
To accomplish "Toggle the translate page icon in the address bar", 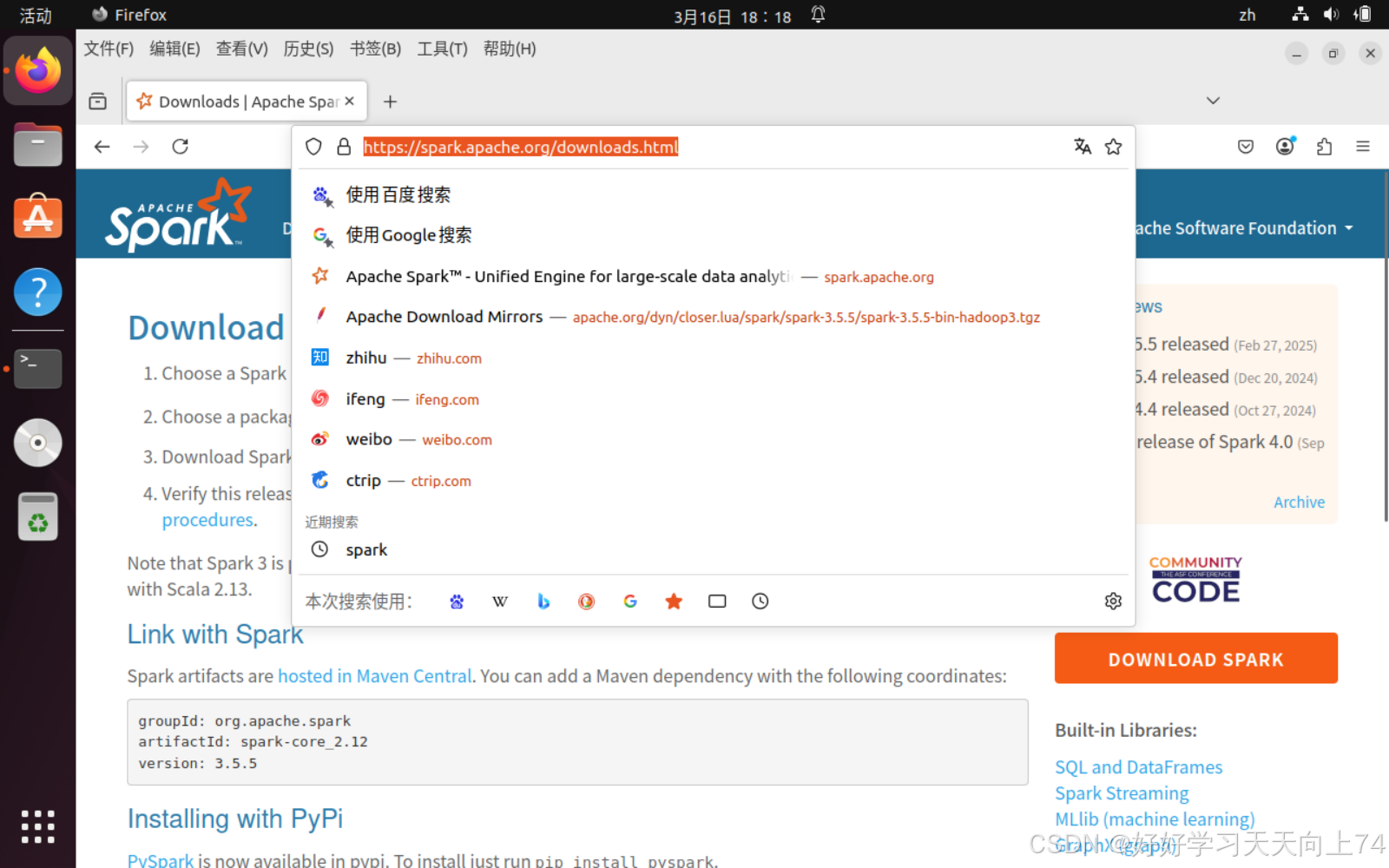I will (1083, 147).
